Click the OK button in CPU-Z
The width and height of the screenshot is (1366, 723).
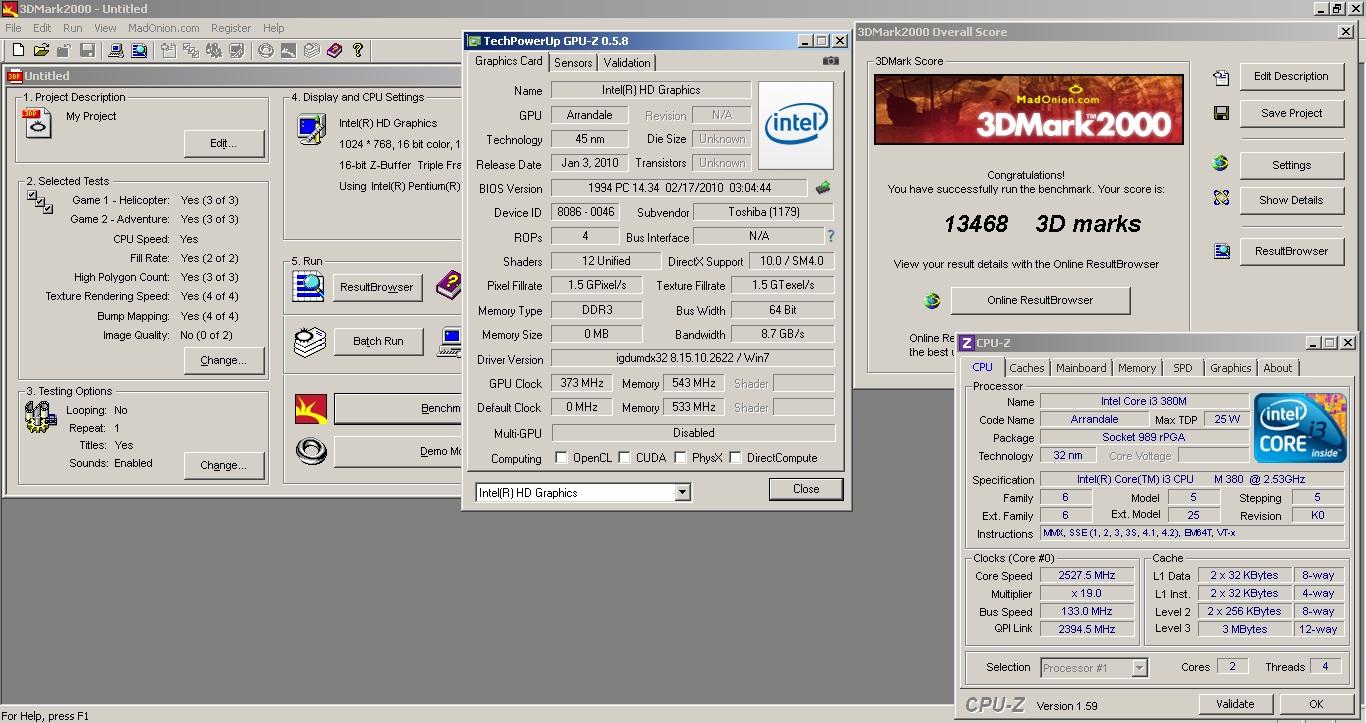(1316, 704)
